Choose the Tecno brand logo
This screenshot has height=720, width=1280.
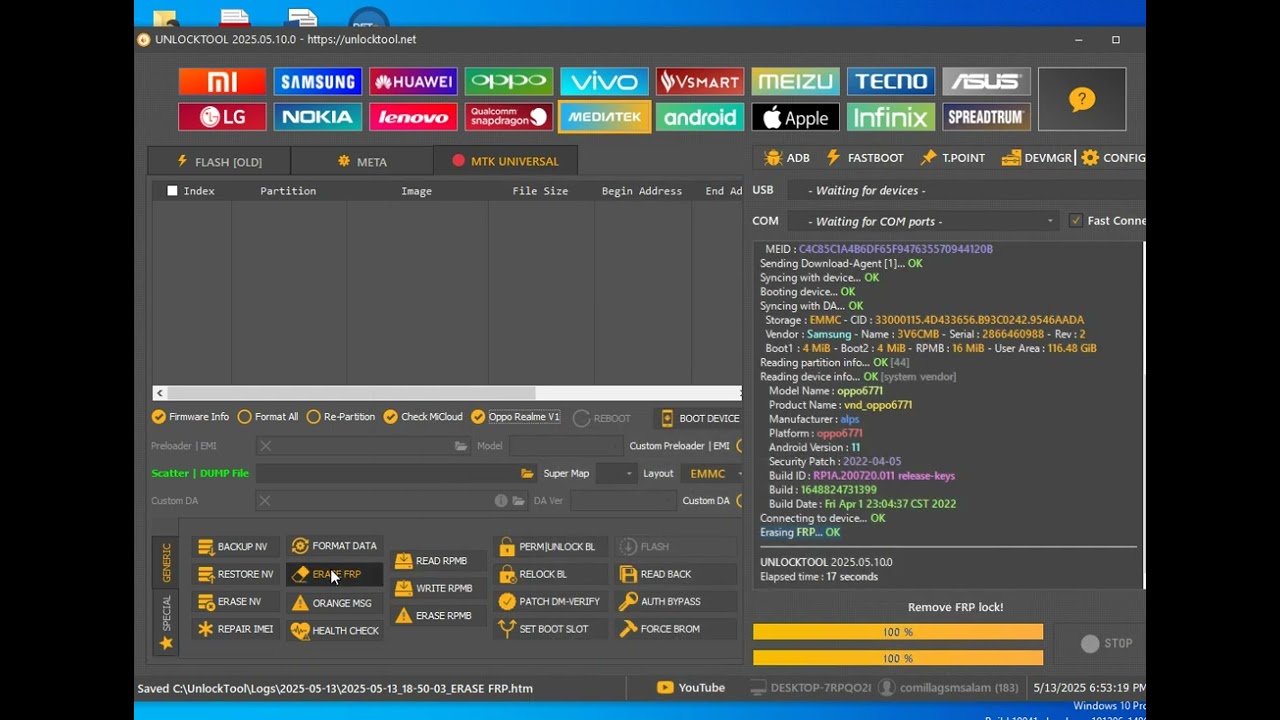tap(891, 81)
